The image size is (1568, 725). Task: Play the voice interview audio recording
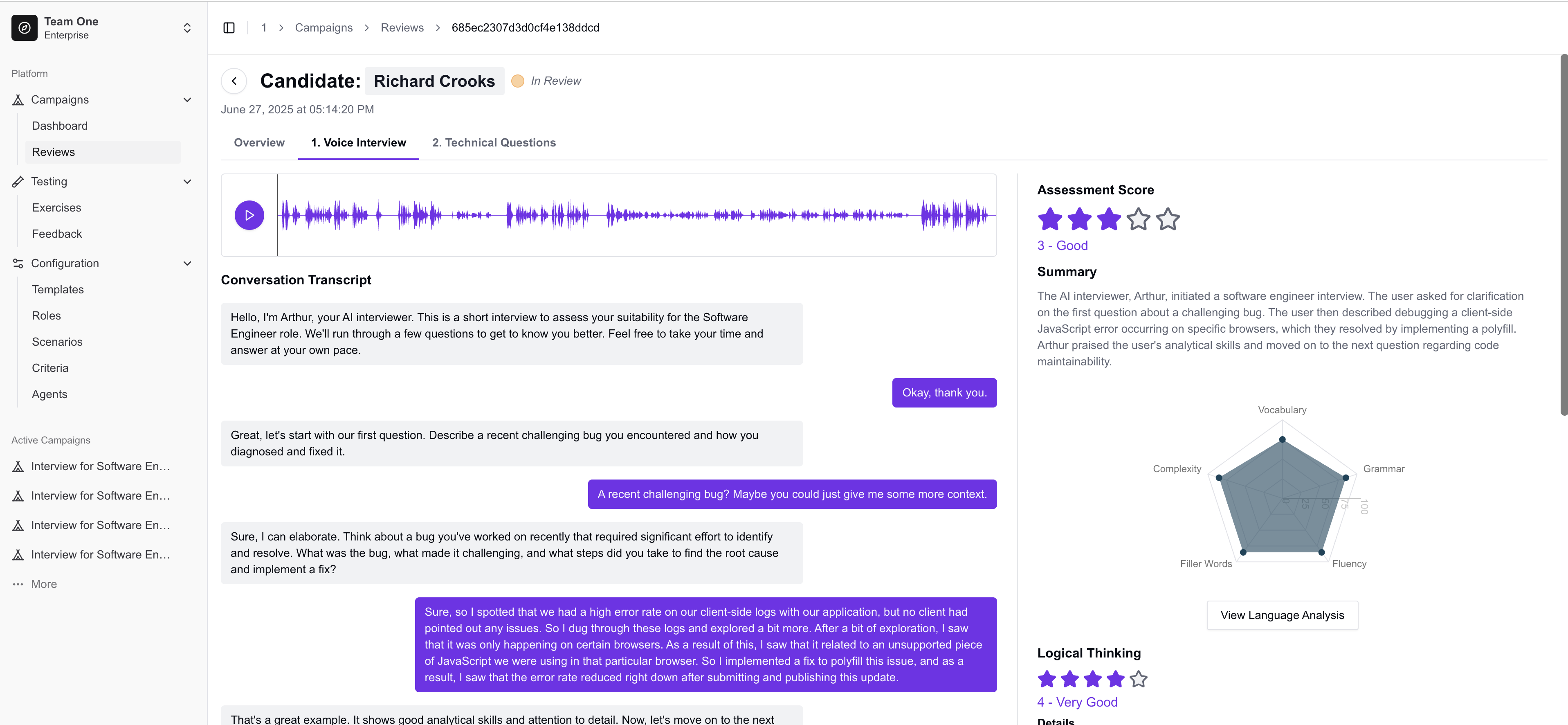click(x=249, y=215)
